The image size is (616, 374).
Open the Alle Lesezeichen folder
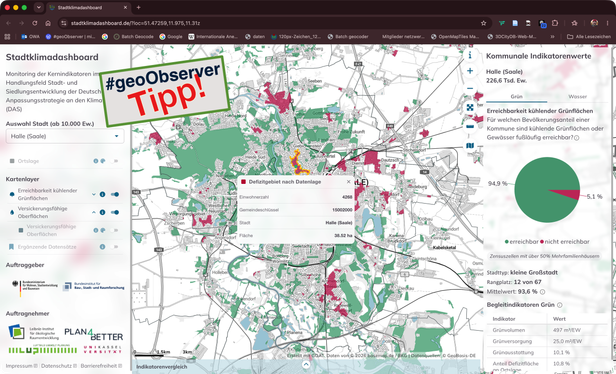[x=589, y=37]
